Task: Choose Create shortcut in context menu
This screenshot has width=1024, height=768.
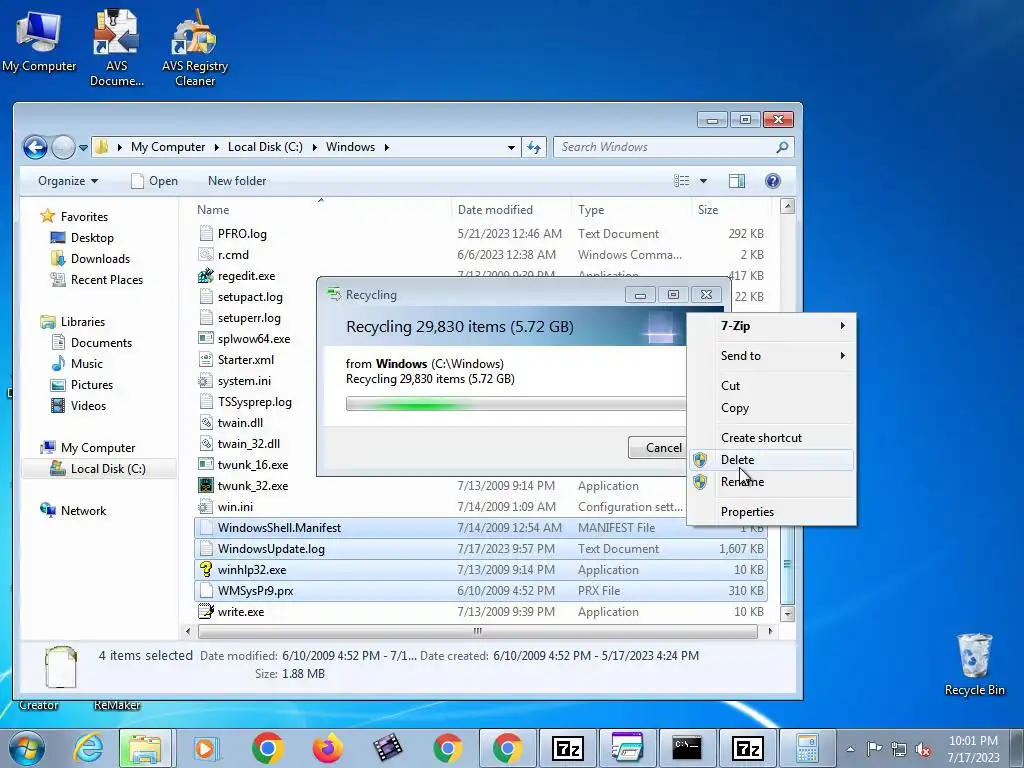Action: [x=771, y=438]
